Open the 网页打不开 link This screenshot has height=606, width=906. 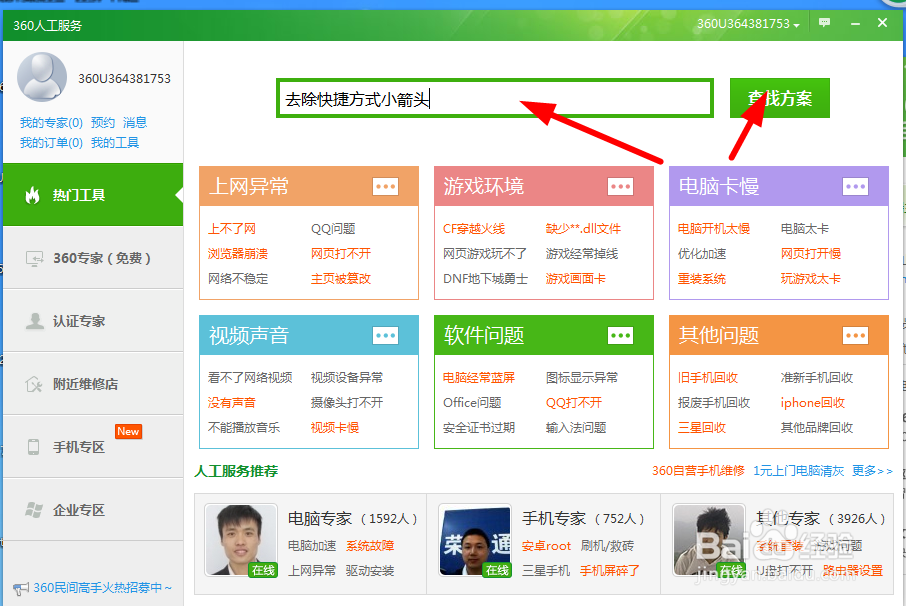341,254
